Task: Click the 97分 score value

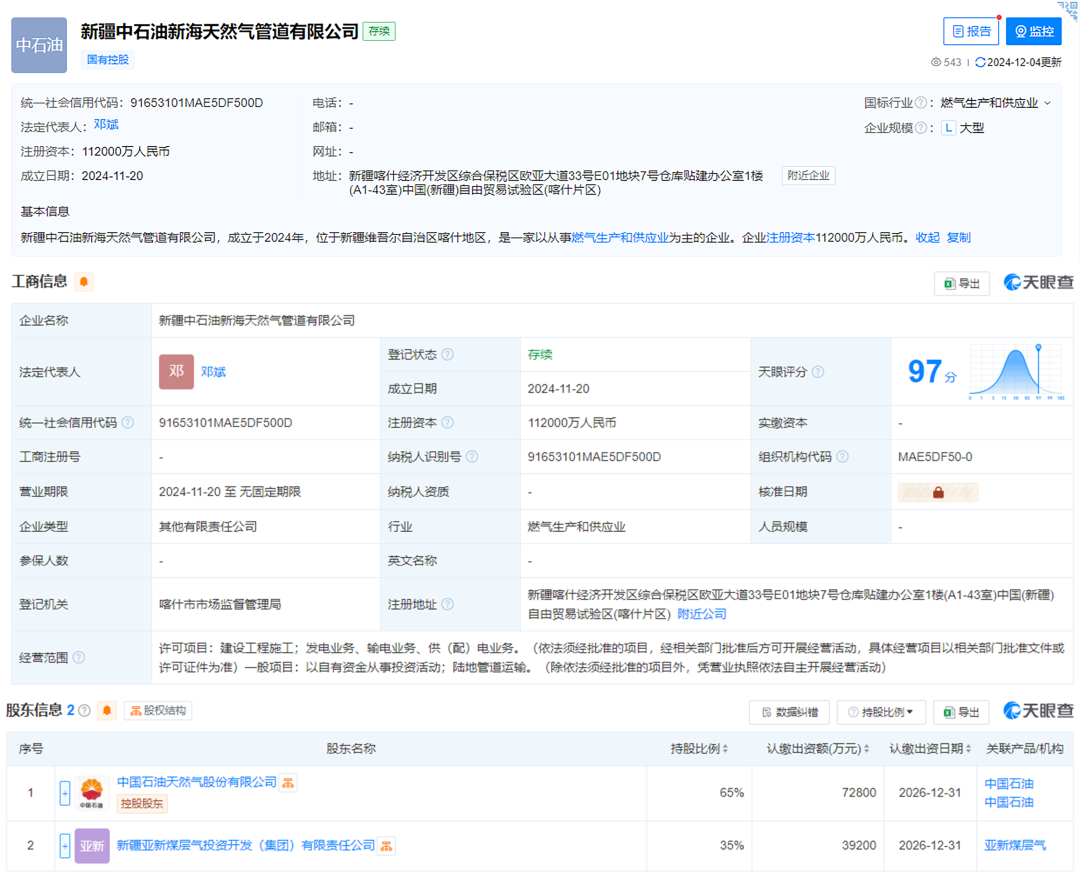Action: point(933,371)
